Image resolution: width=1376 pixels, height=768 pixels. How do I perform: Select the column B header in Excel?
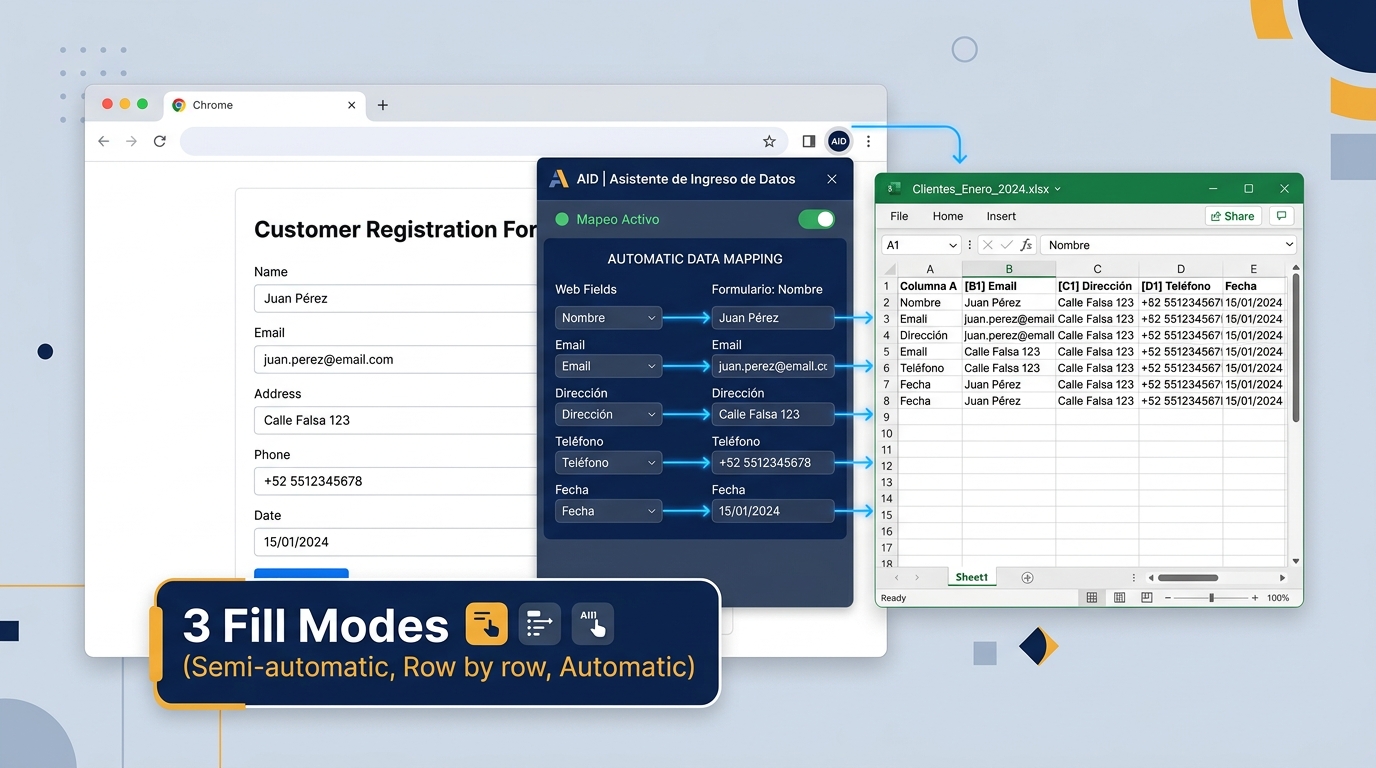(x=1009, y=269)
